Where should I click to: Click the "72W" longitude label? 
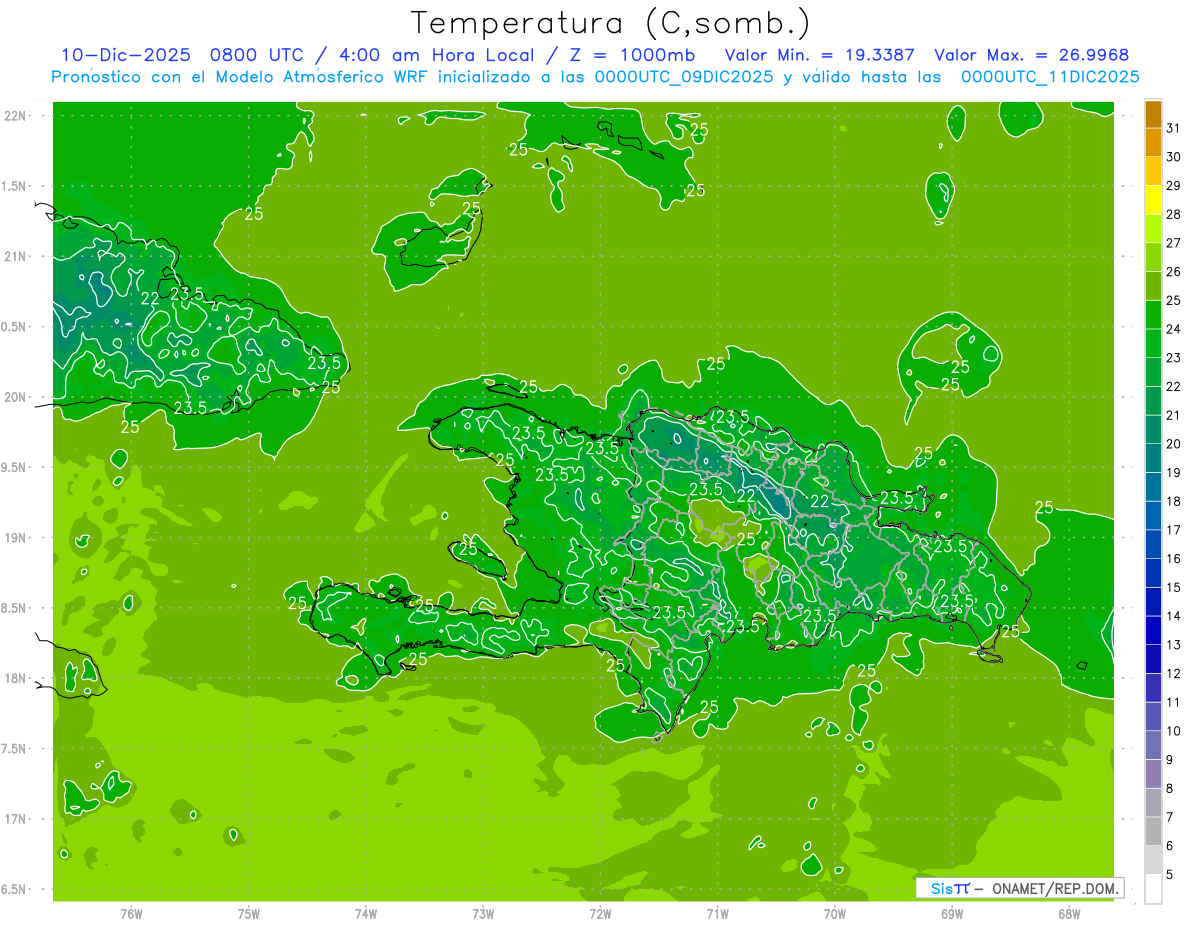[600, 914]
